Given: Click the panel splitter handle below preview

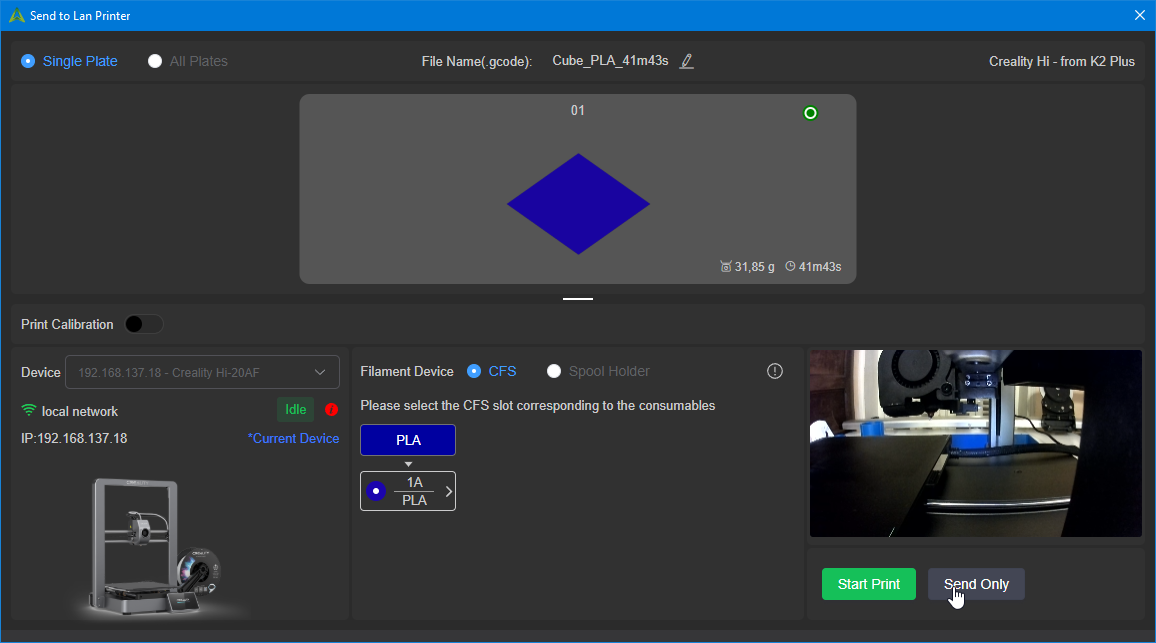Looking at the screenshot, I should (x=578, y=299).
